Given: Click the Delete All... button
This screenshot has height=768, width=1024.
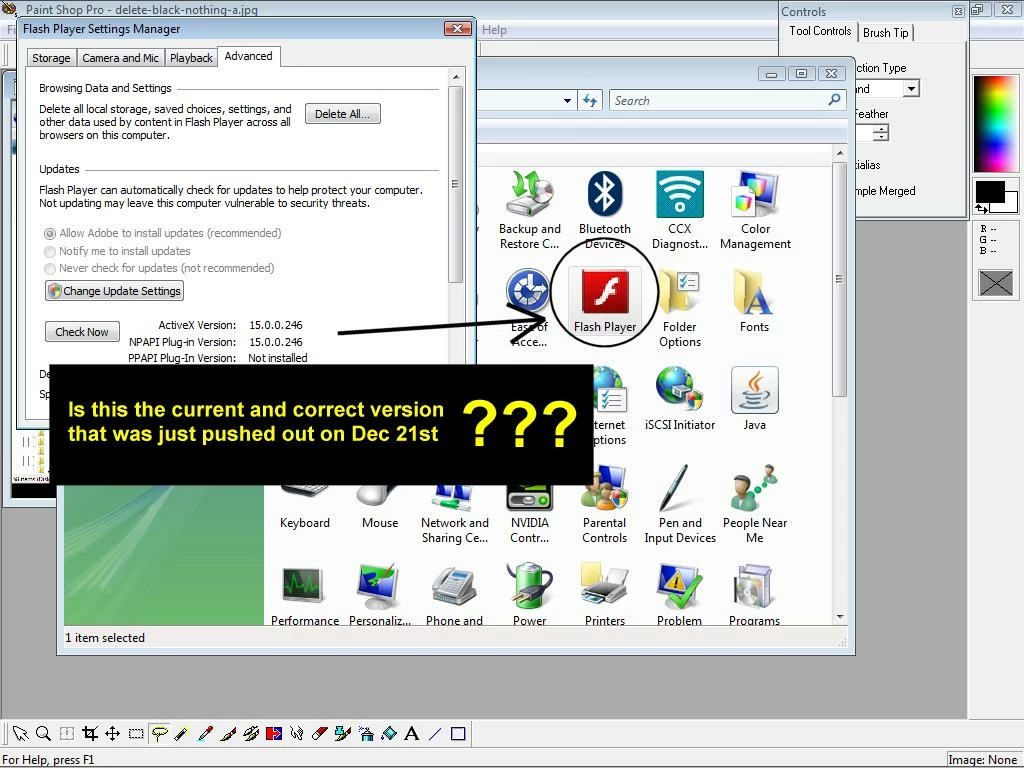Looking at the screenshot, I should point(343,114).
